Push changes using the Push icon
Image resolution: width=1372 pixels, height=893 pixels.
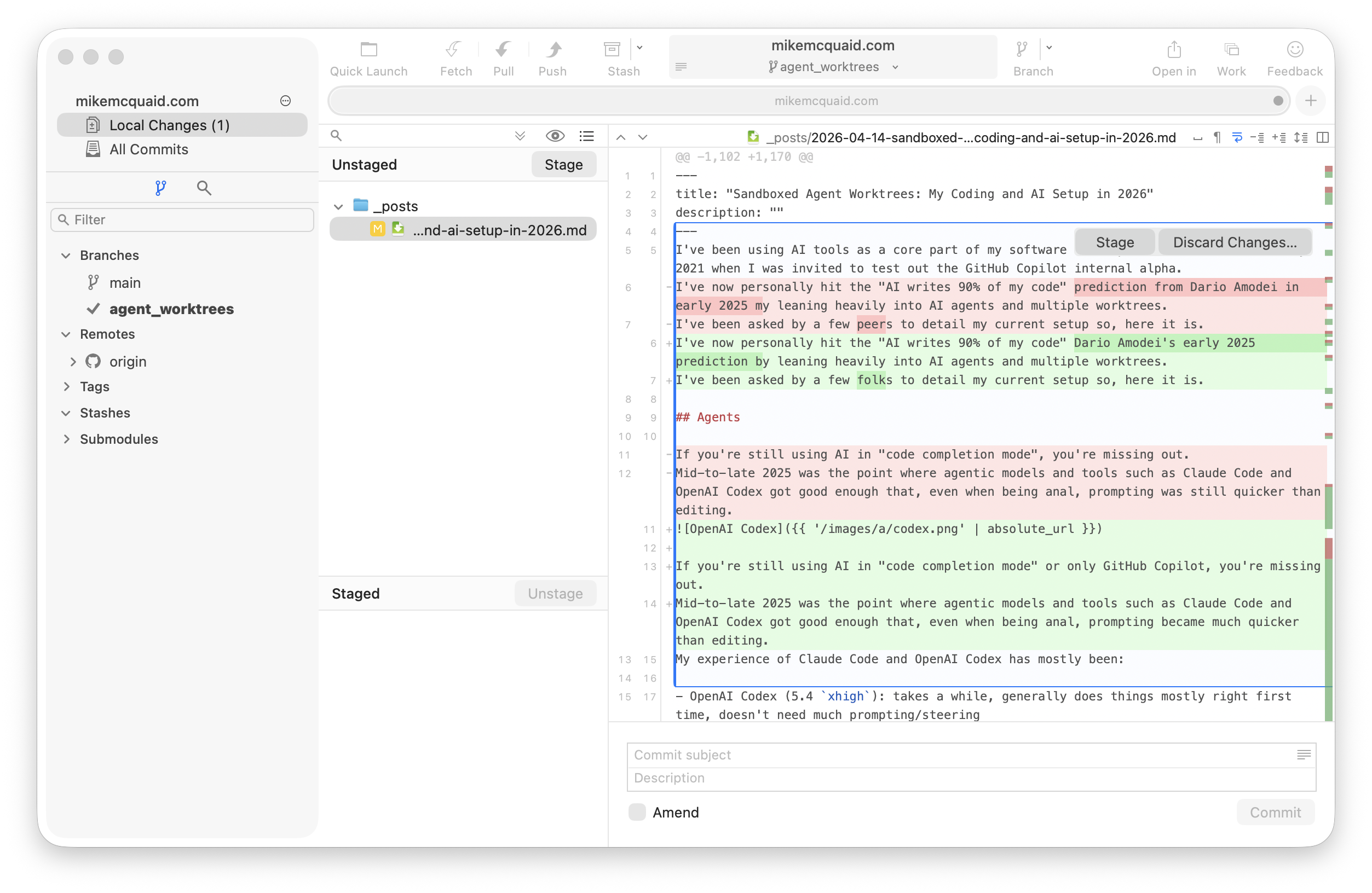pos(552,51)
